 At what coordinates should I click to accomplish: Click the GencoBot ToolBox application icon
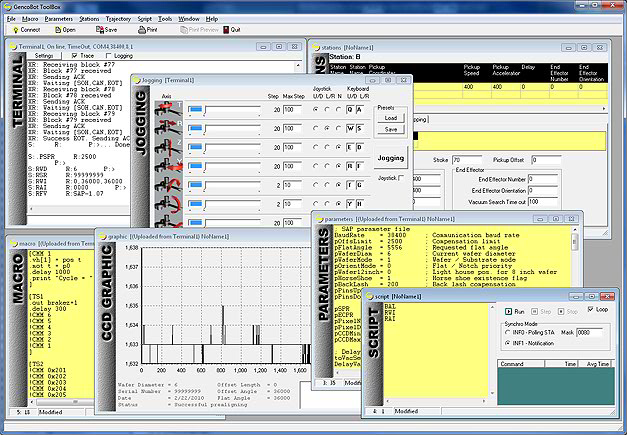tap(7, 6)
